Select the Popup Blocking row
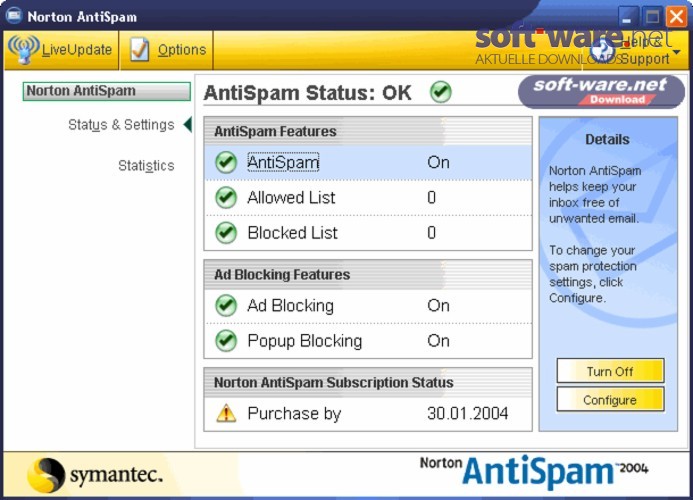693x500 pixels. (x=368, y=341)
